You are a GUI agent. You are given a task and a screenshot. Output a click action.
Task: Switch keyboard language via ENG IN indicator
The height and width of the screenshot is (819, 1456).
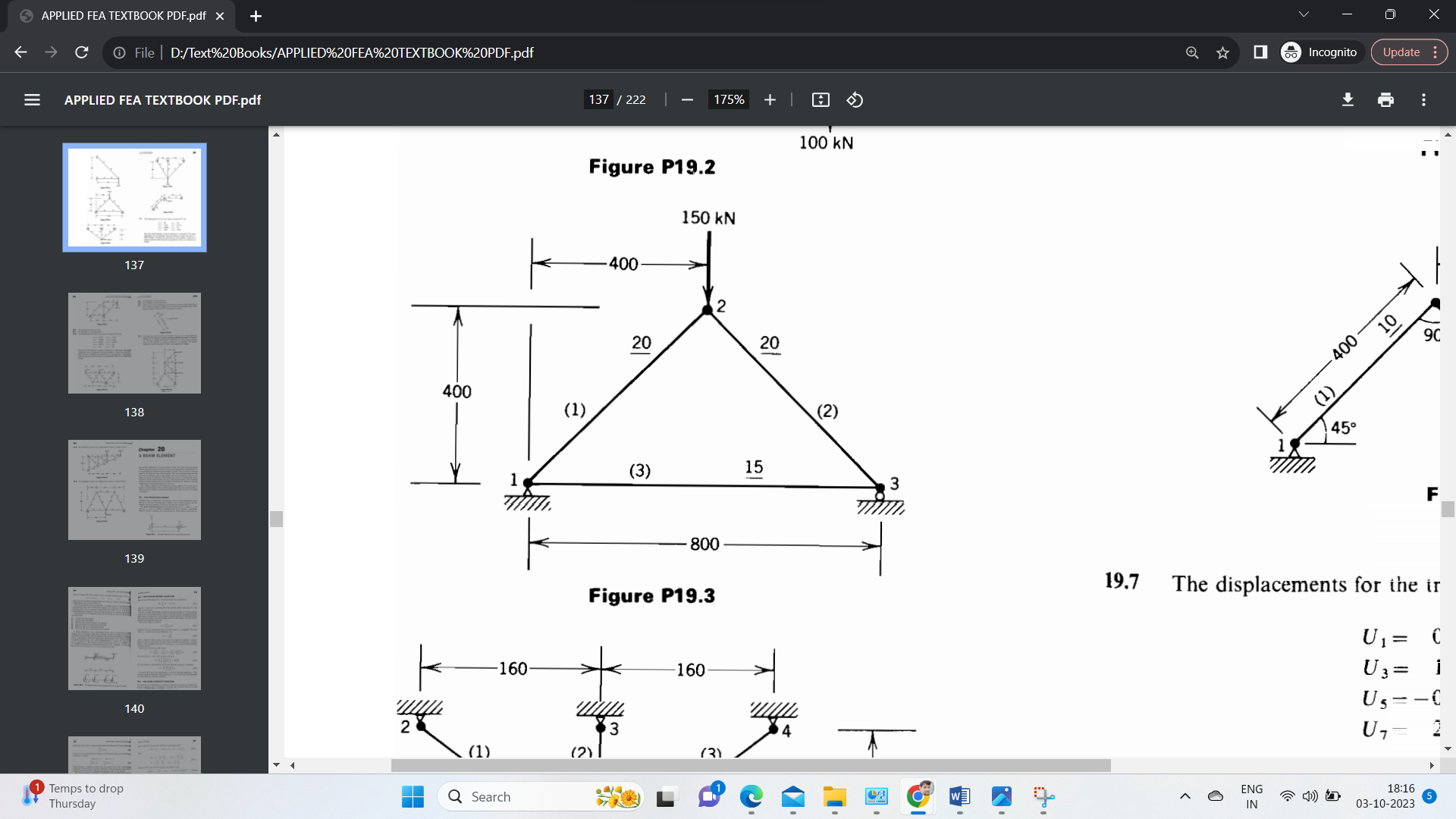1250,796
